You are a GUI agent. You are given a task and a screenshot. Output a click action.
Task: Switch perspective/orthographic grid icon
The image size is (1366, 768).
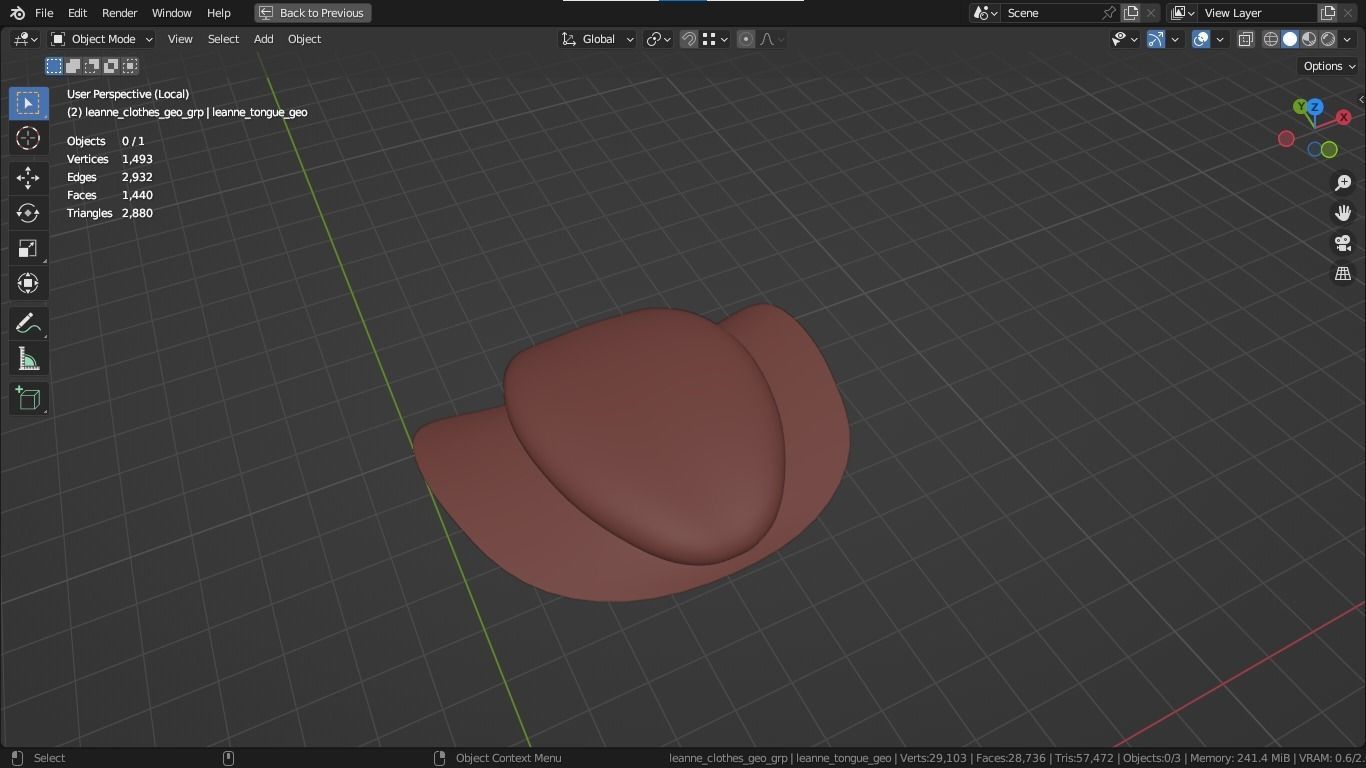tap(1343, 273)
